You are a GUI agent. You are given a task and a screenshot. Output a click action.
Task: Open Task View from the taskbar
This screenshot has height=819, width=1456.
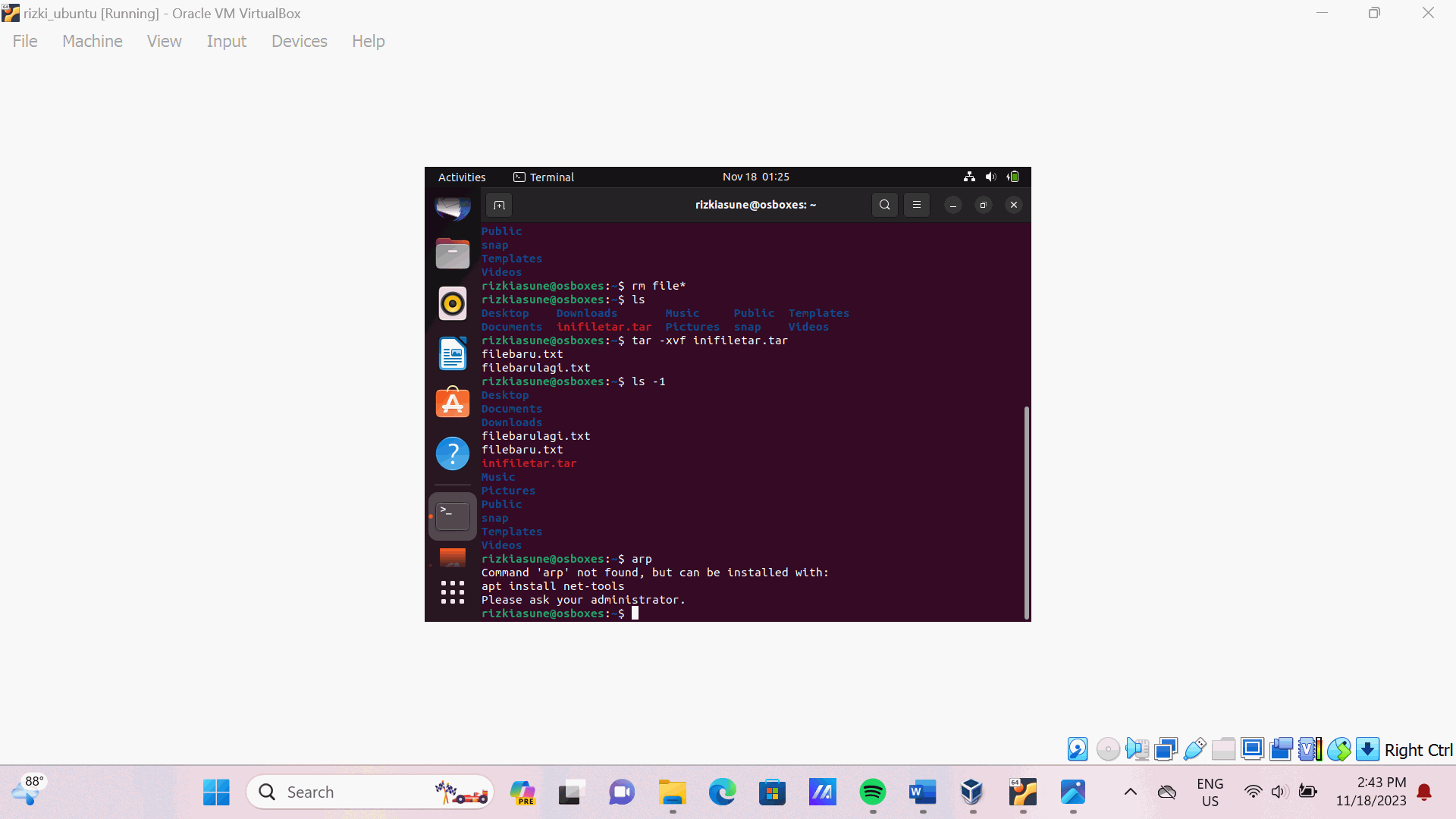[x=573, y=792]
